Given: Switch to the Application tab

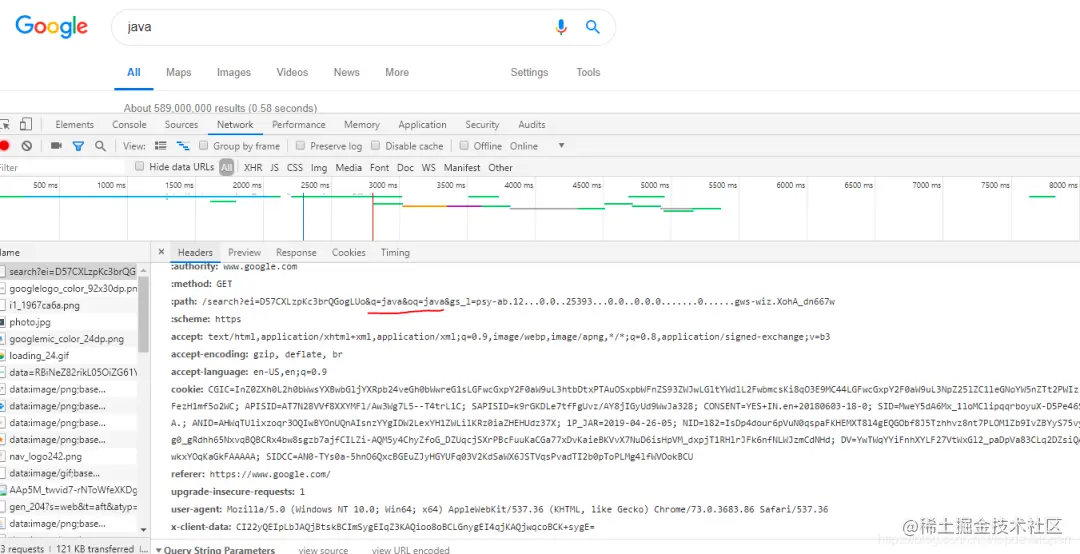Looking at the screenshot, I should click(422, 125).
